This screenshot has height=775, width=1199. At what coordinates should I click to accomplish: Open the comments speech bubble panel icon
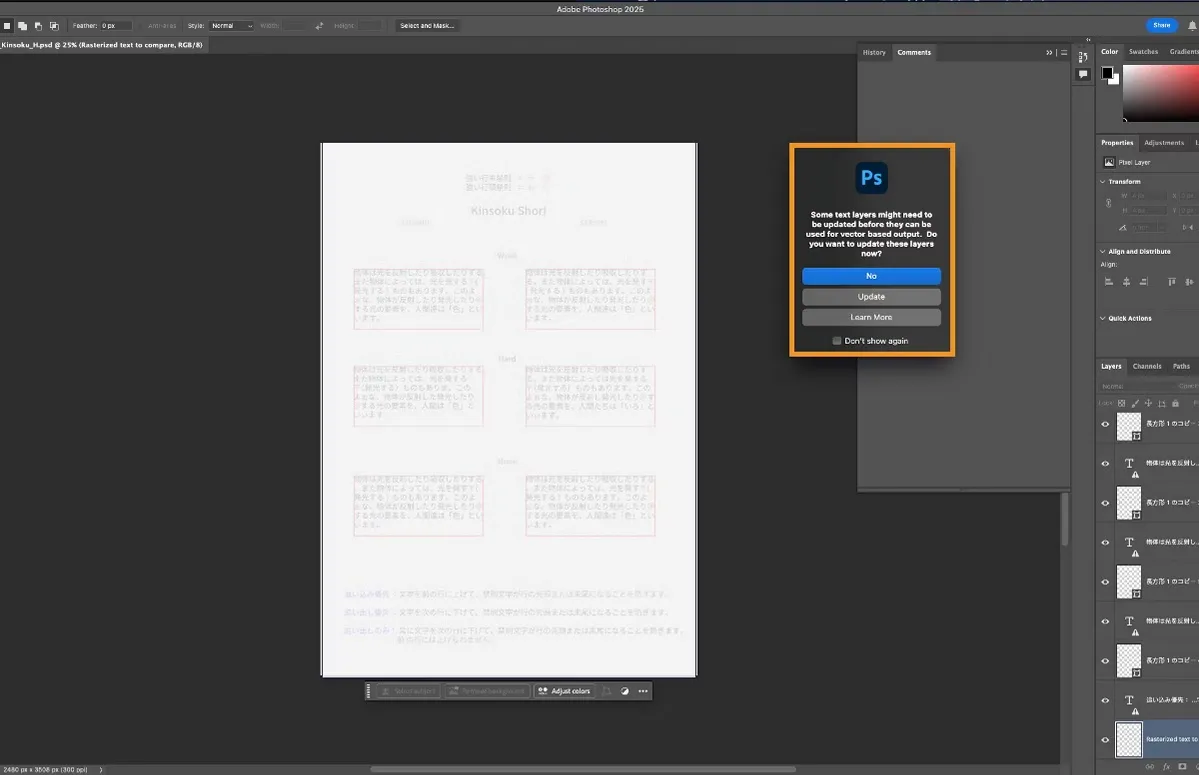(1083, 75)
